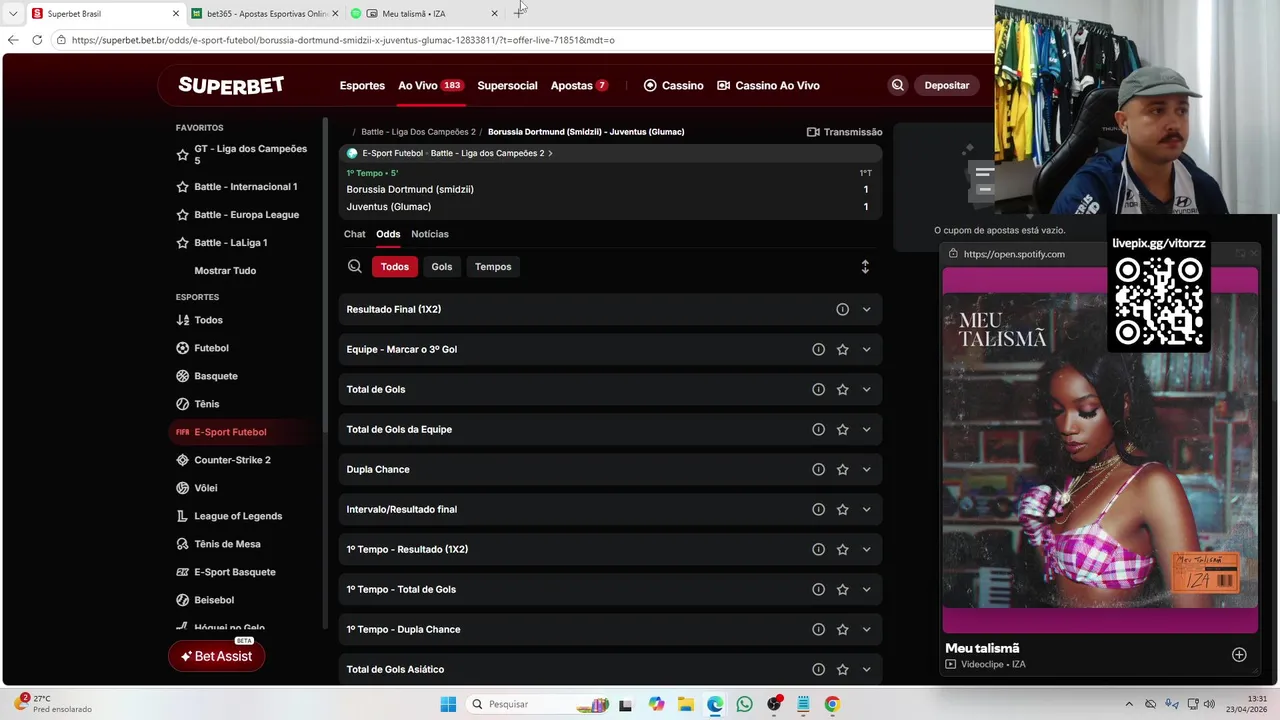The height and width of the screenshot is (720, 1280).
Task: Open the Windows Start button
Action: [448, 704]
